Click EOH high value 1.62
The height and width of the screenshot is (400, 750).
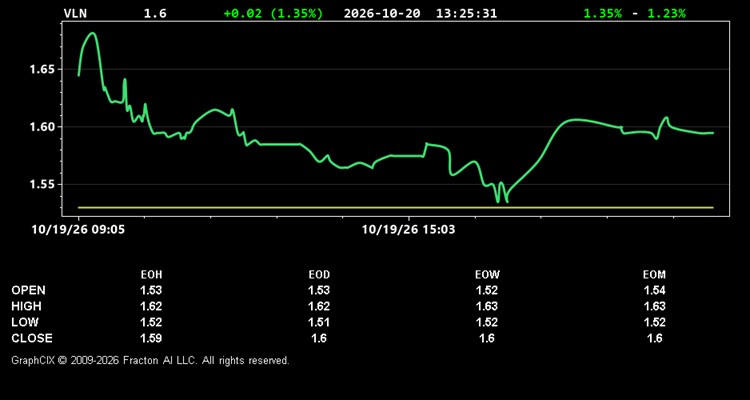[151, 306]
